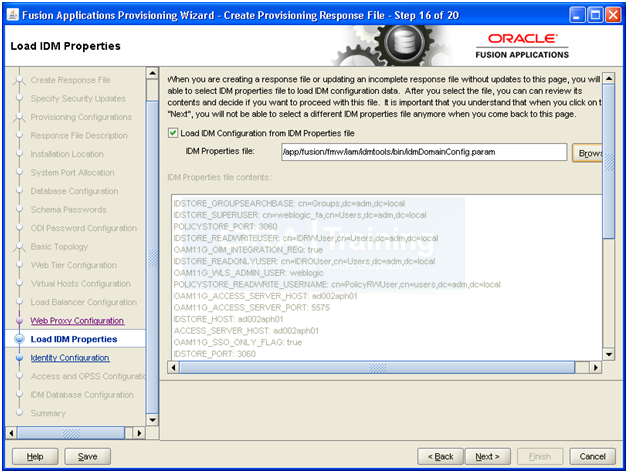Open the Identity Configuration step link
Viewport: 628px width, 473px height.
(70, 358)
